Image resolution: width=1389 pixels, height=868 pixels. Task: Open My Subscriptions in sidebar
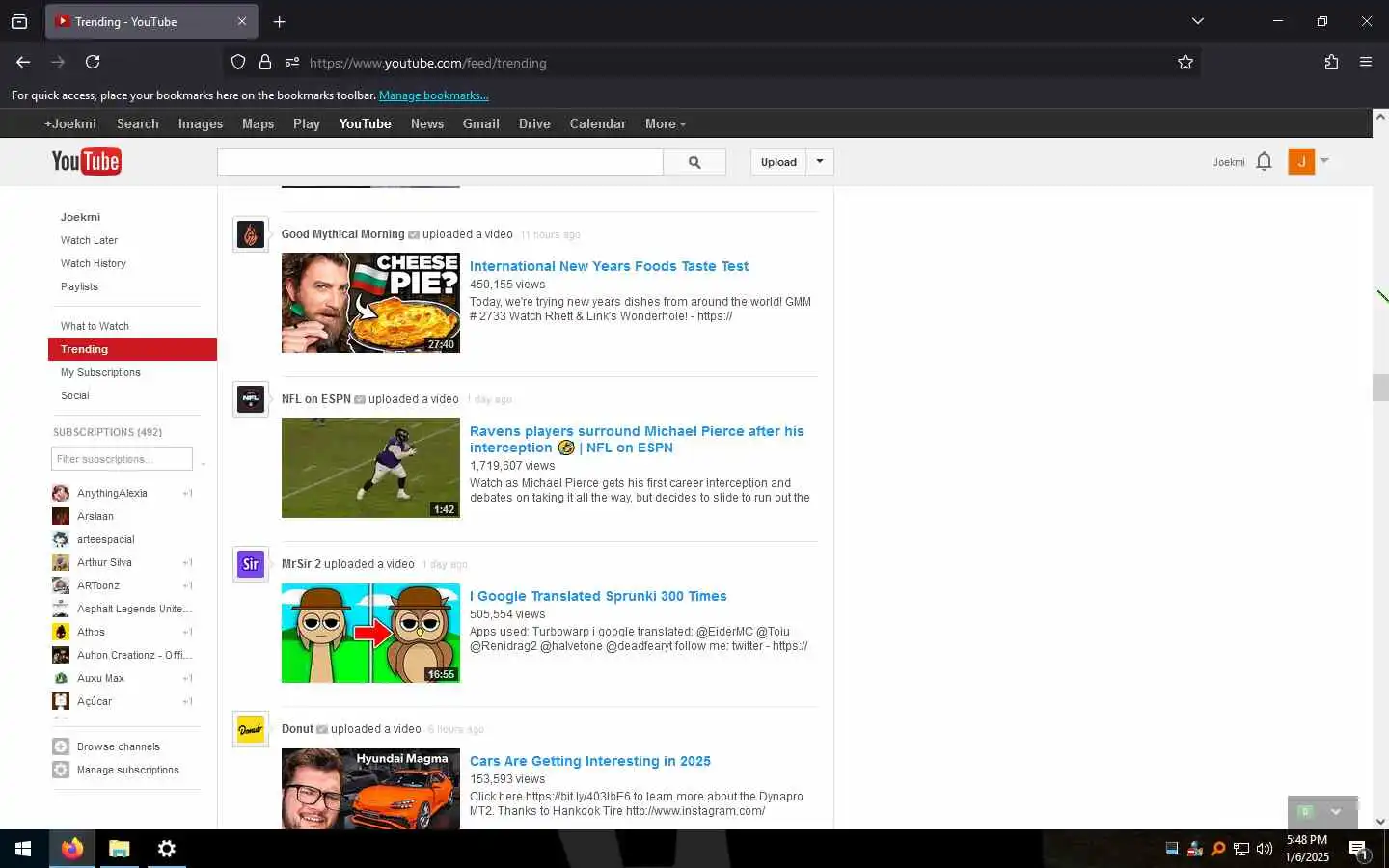(100, 372)
